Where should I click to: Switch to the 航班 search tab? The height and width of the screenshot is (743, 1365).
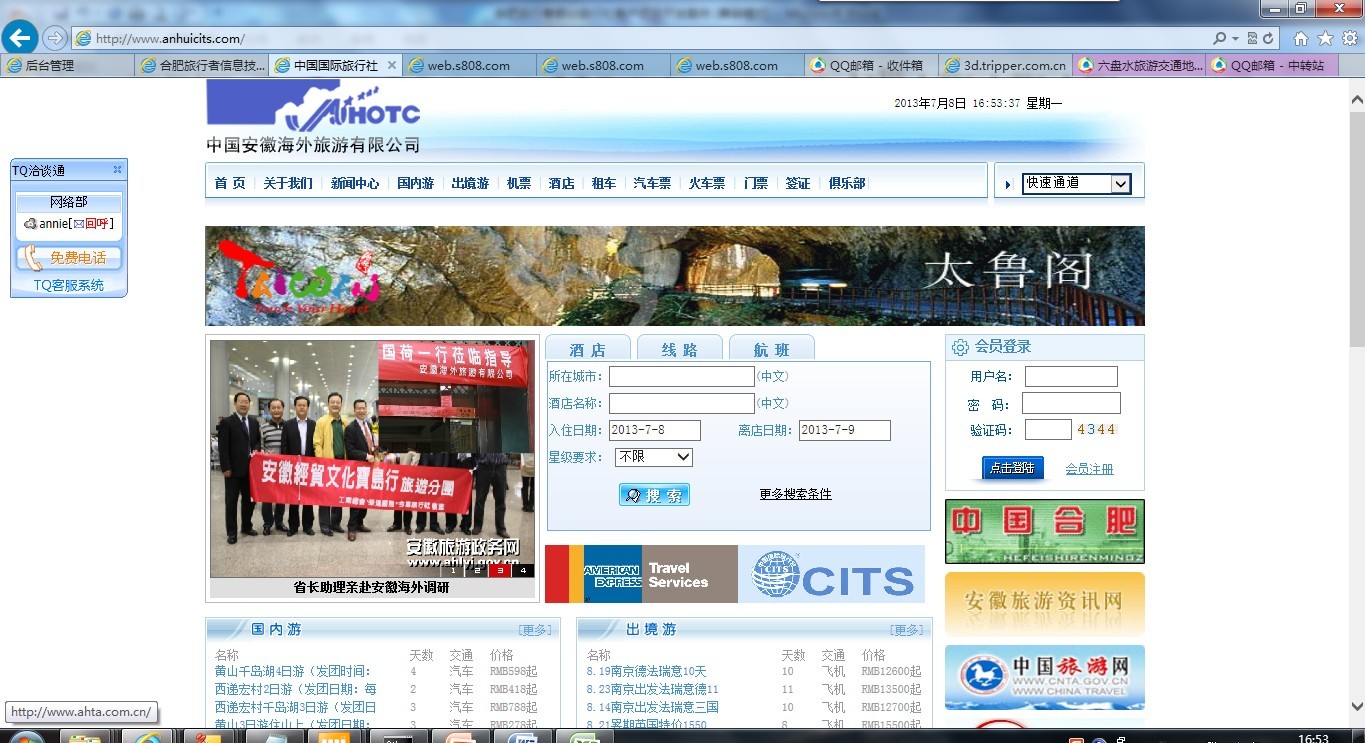(771, 349)
